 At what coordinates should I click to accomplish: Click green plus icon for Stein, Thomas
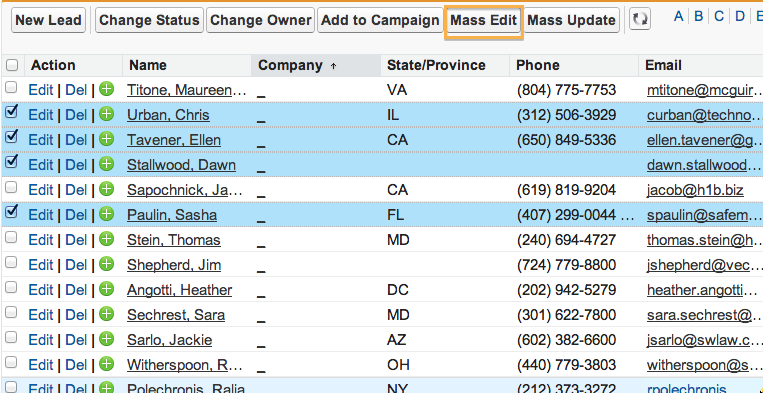[x=107, y=239]
